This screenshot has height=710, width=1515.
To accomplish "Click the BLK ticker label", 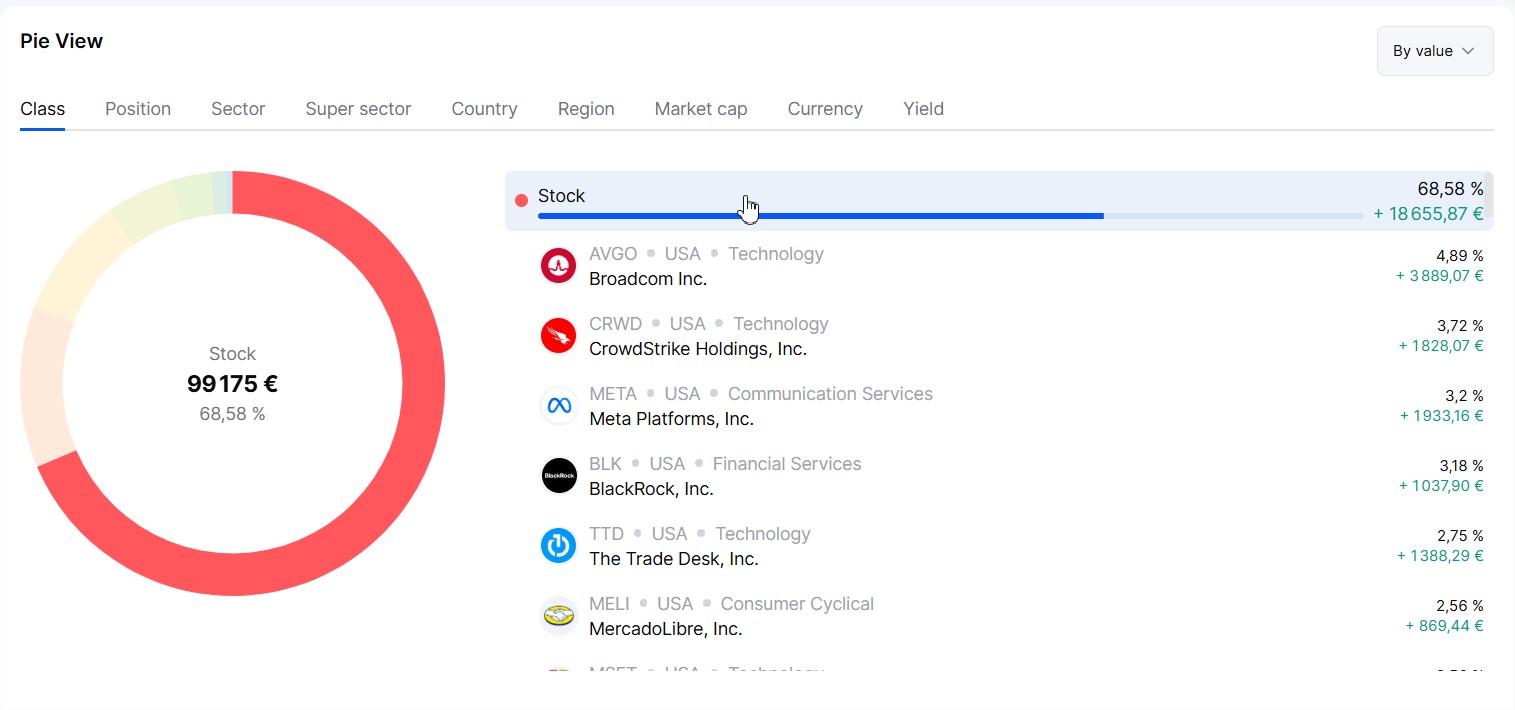I will pyautogui.click(x=605, y=464).
